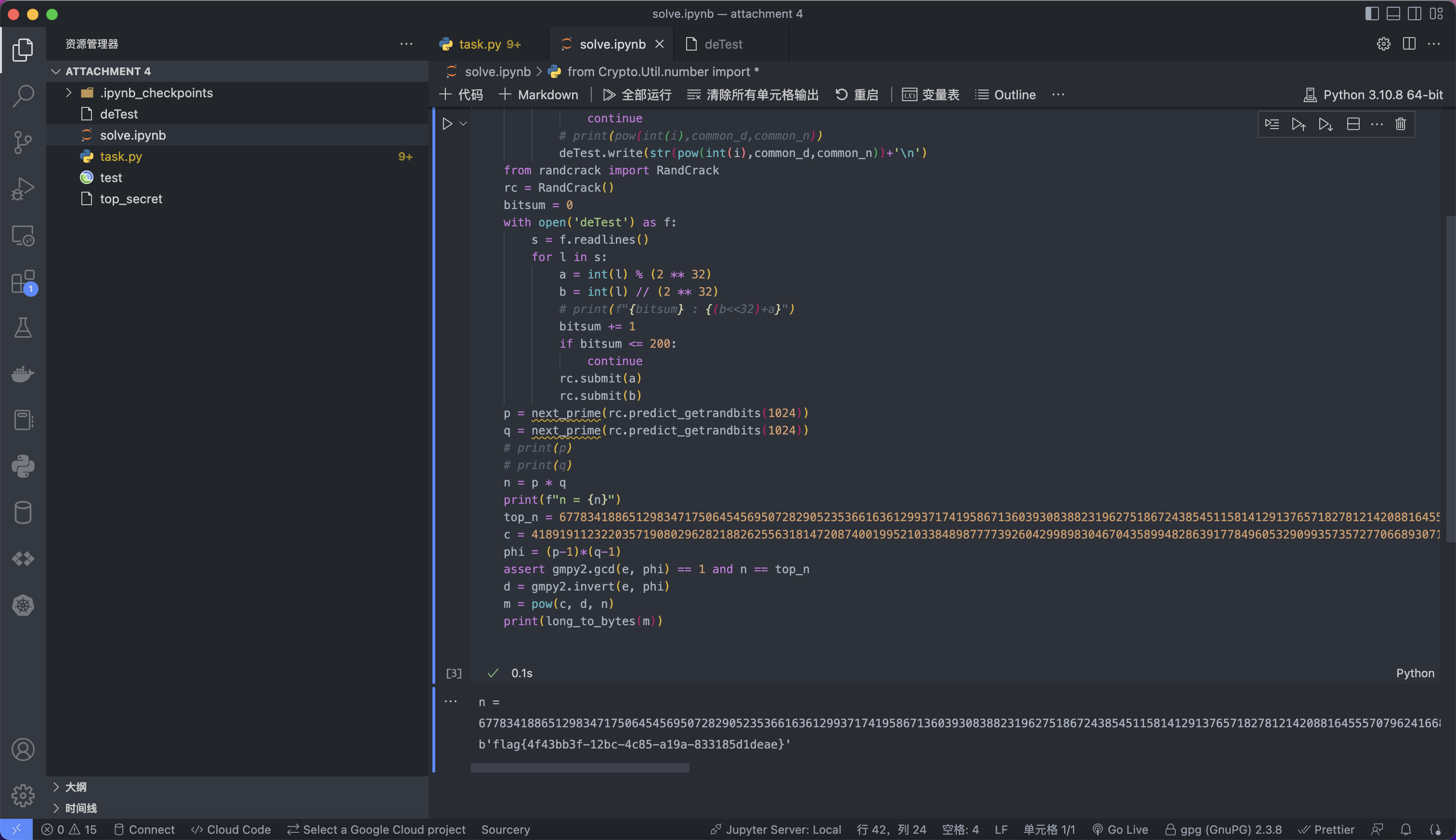
Task: Toggle Prettier formatter status
Action: click(x=1326, y=829)
